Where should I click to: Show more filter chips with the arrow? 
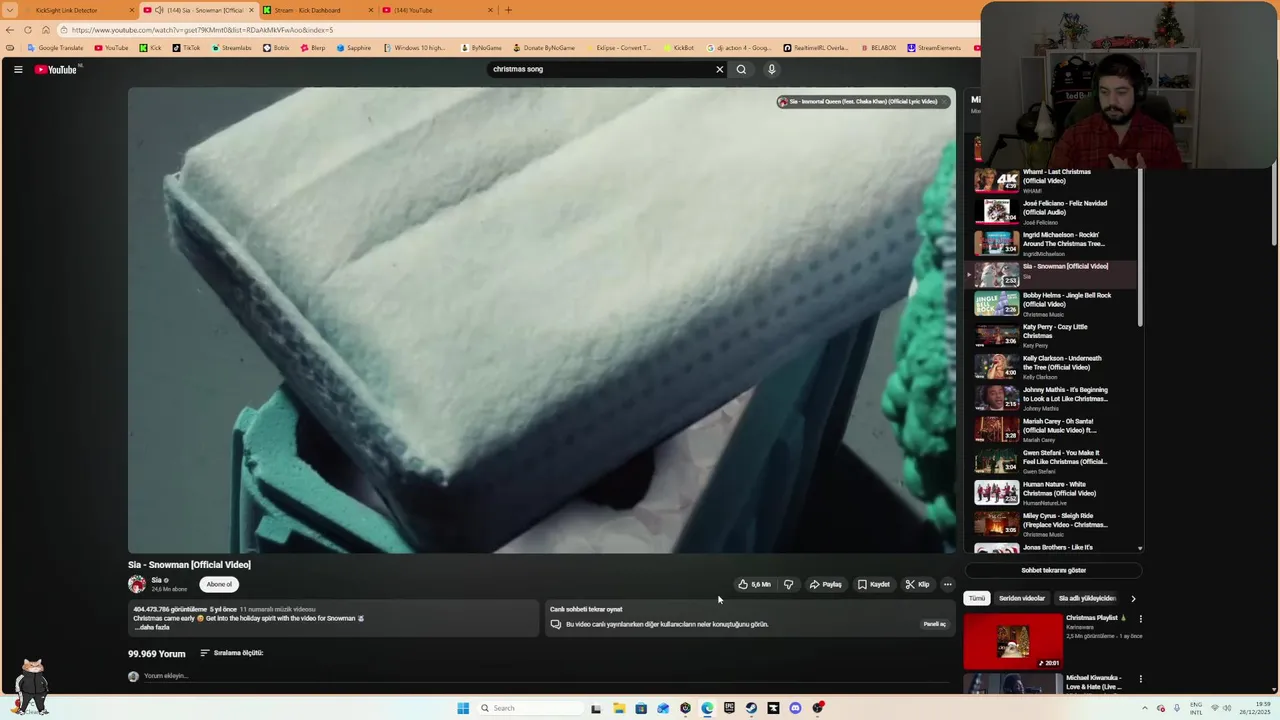click(x=1133, y=598)
